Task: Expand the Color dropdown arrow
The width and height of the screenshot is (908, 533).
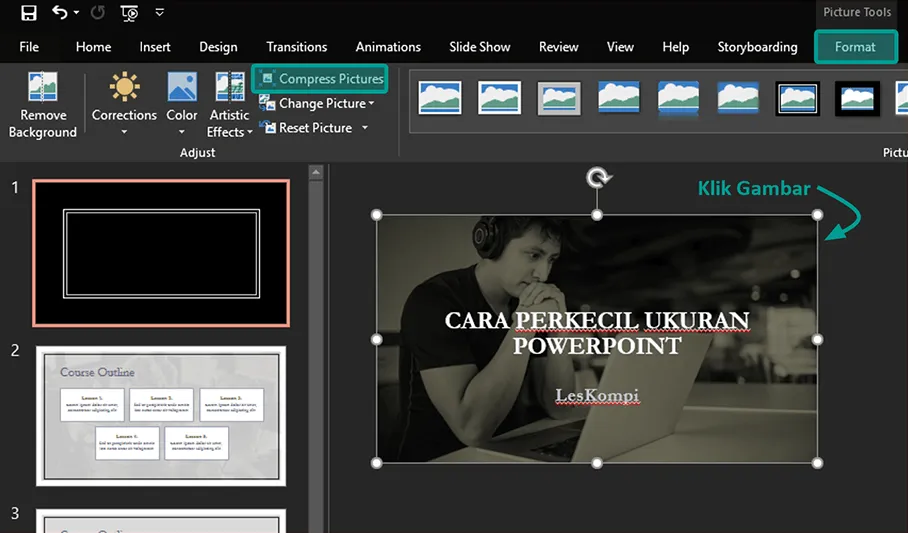Action: [182, 133]
